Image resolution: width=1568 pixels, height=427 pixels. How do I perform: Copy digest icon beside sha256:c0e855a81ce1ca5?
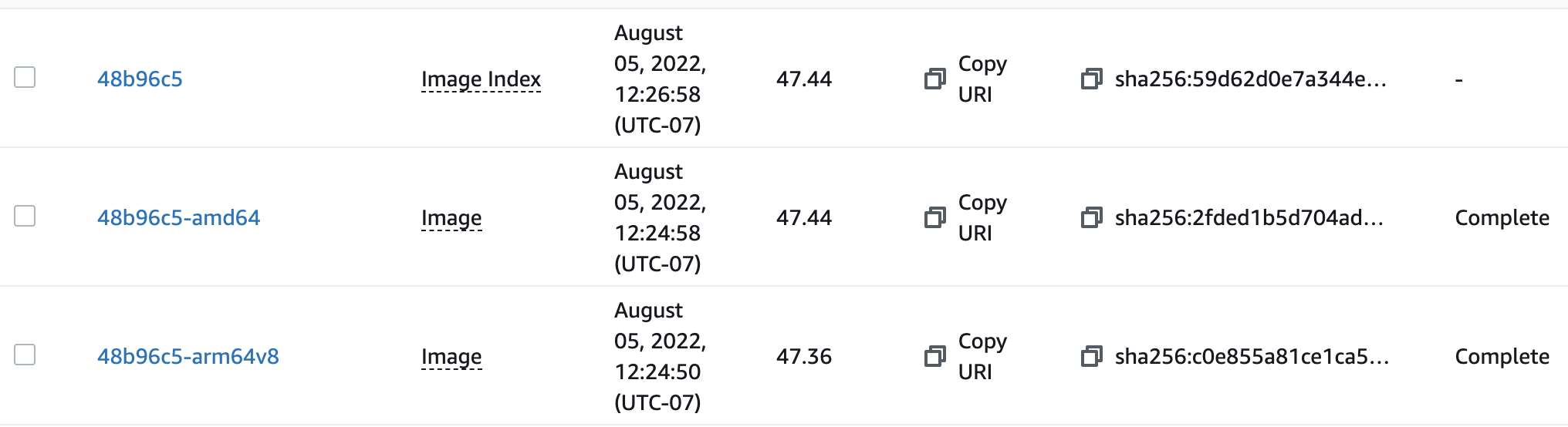pos(1091,356)
